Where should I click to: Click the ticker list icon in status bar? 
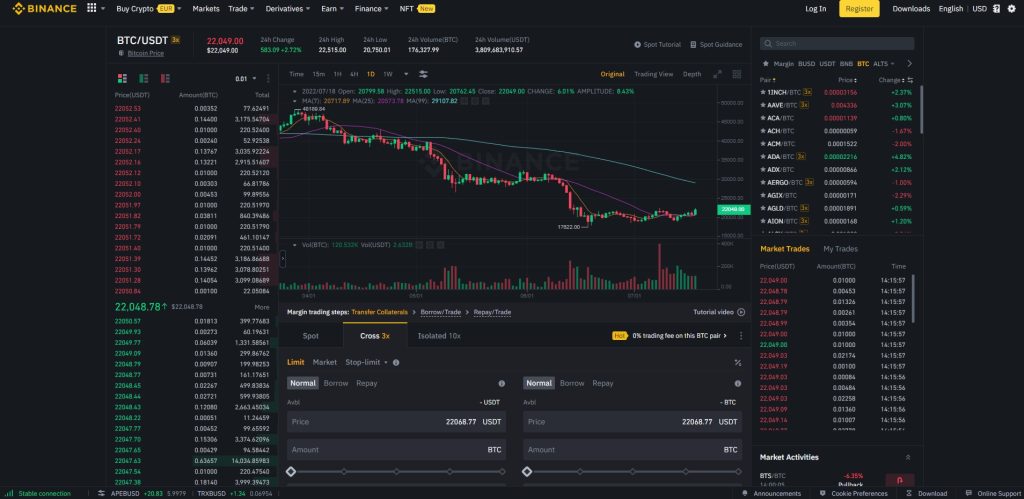101,494
